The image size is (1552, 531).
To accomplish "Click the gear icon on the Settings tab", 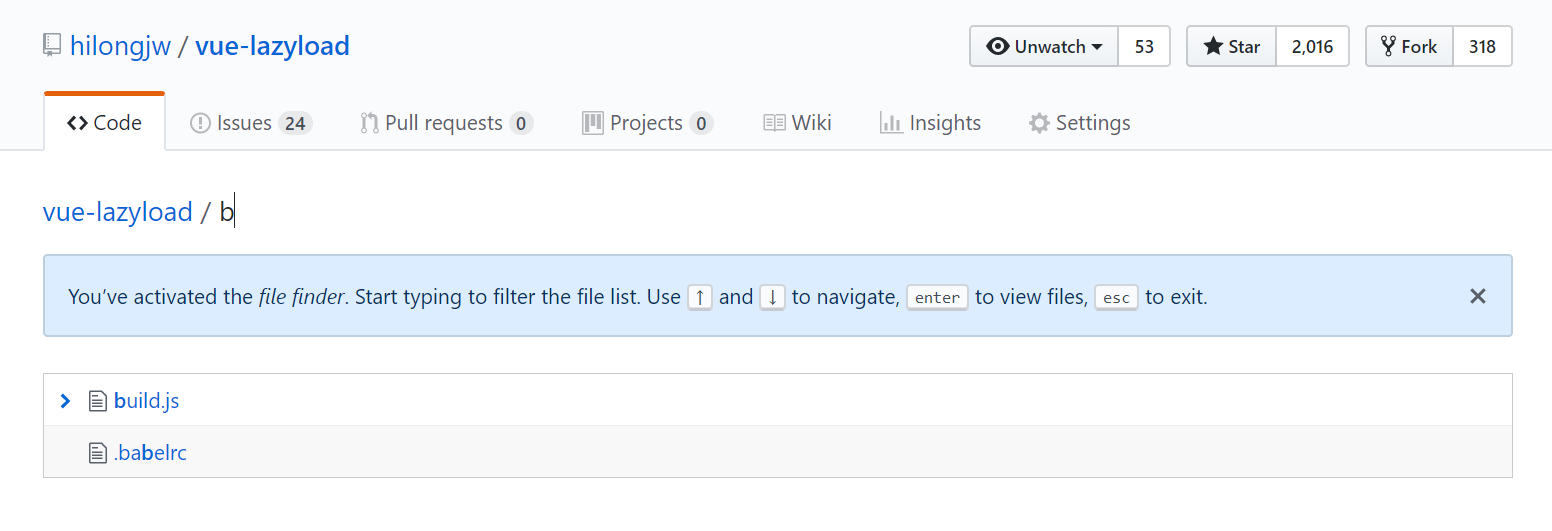I will pos(1039,123).
